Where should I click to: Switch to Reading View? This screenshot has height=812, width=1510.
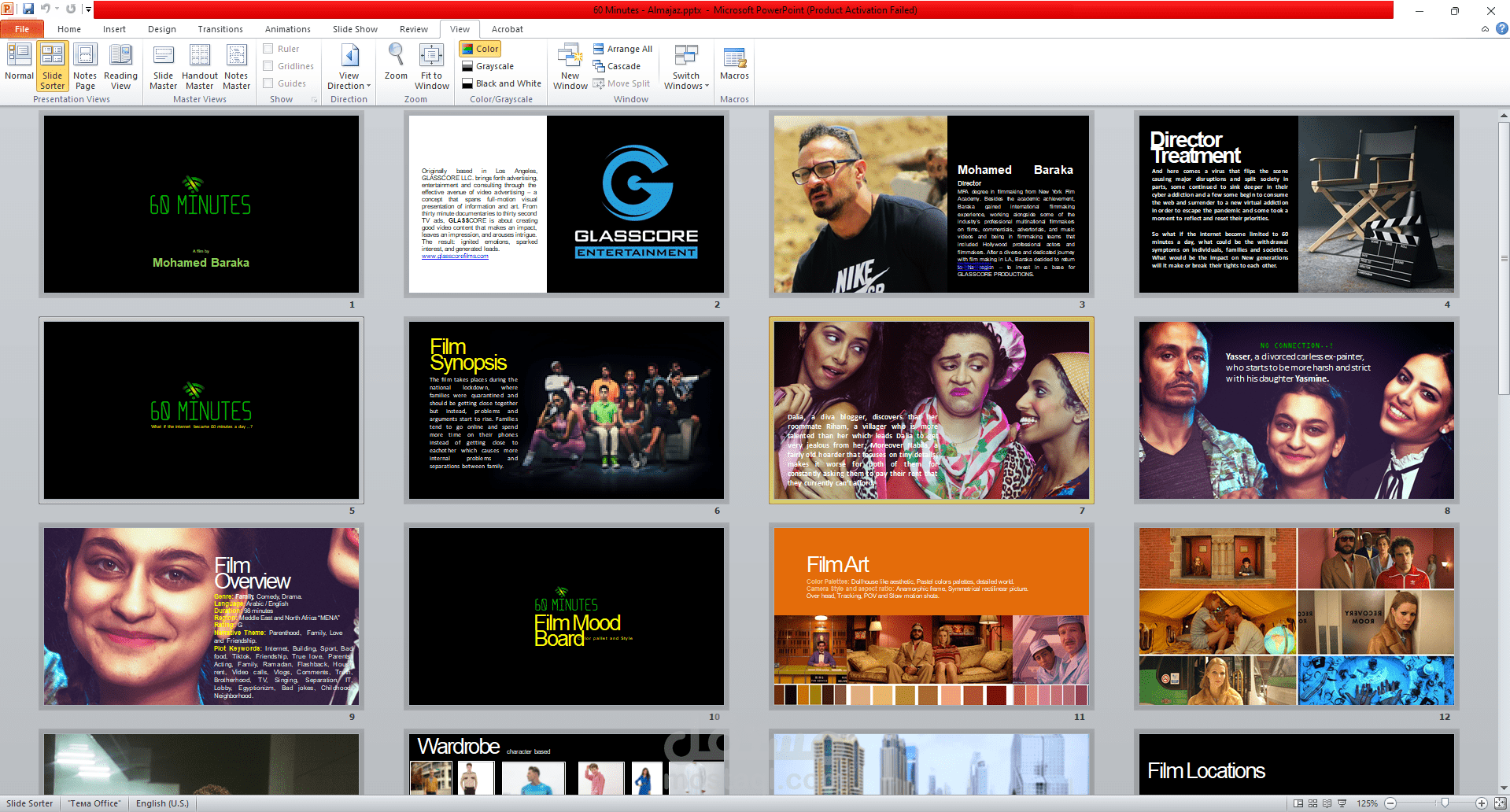(120, 66)
